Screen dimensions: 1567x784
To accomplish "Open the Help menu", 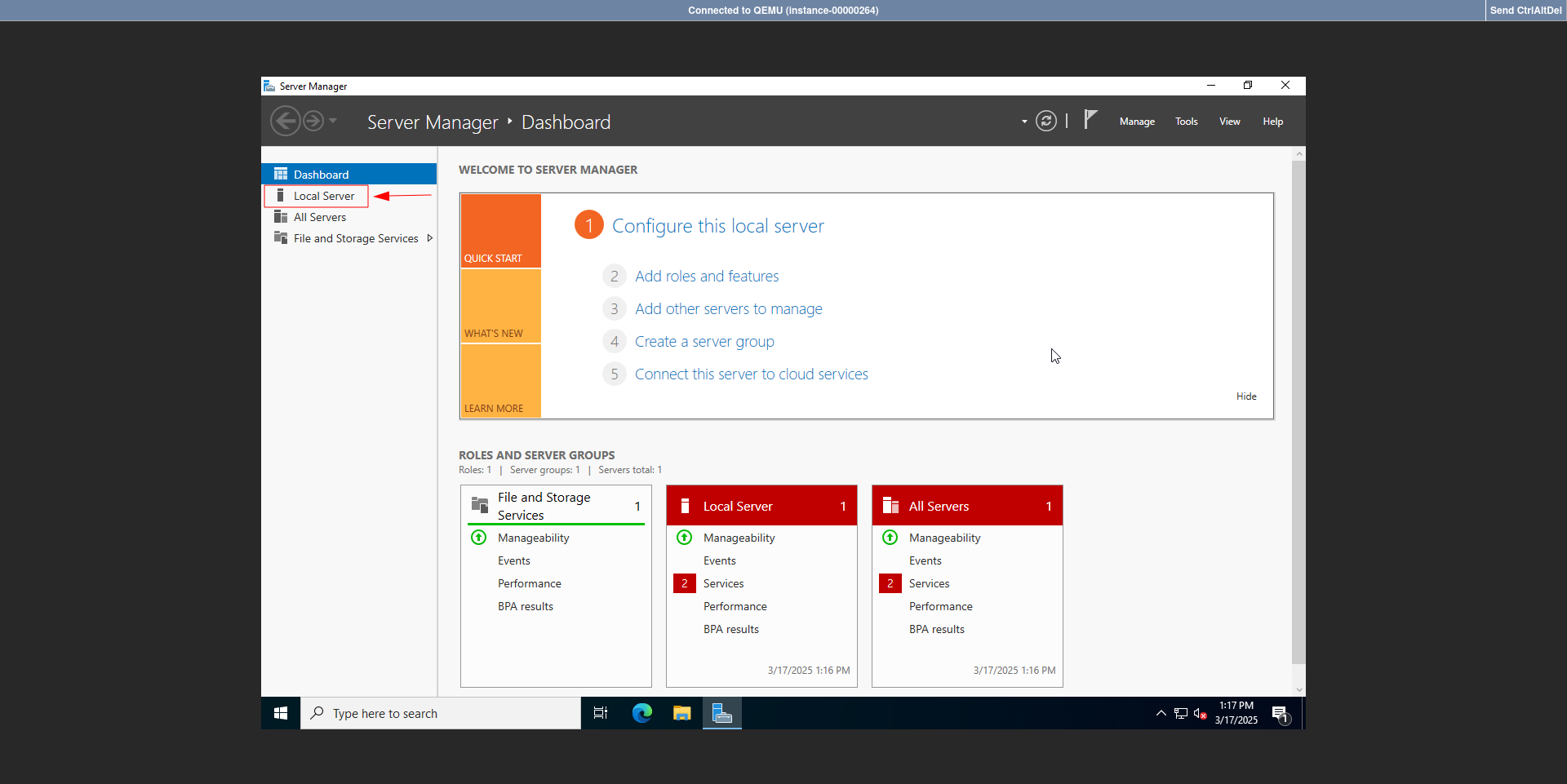I will click(1273, 122).
